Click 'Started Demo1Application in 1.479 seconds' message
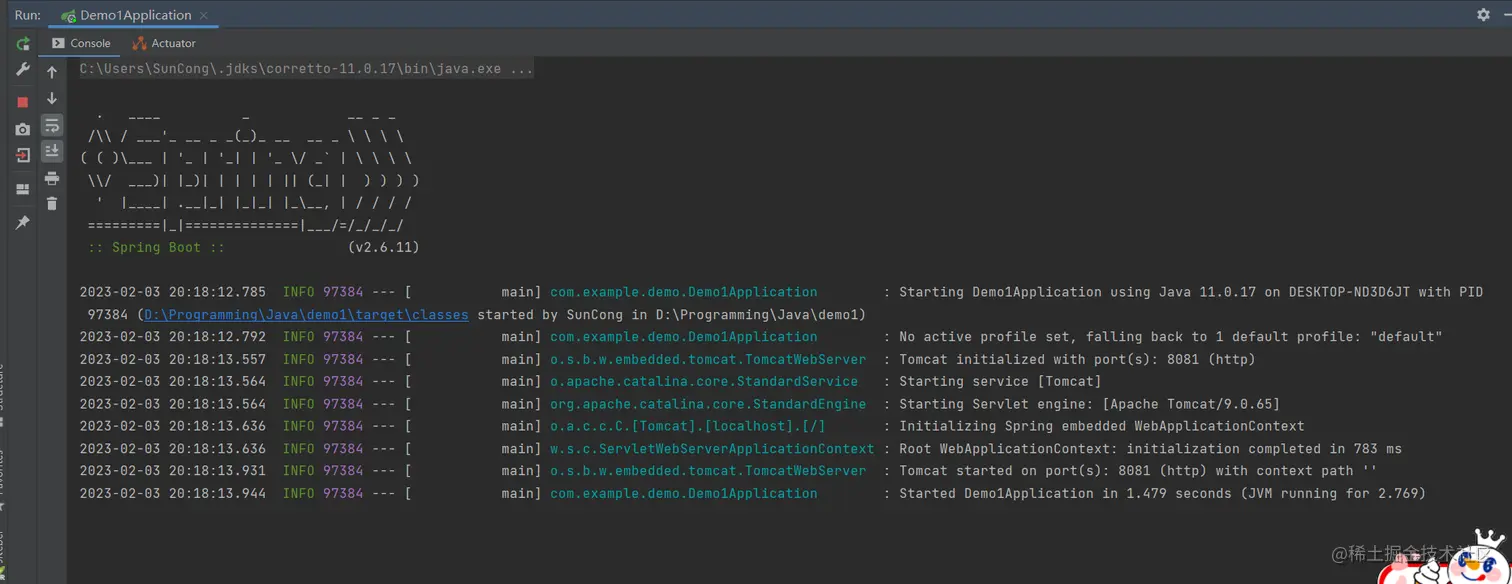Image resolution: width=1512 pixels, height=584 pixels. point(1162,493)
